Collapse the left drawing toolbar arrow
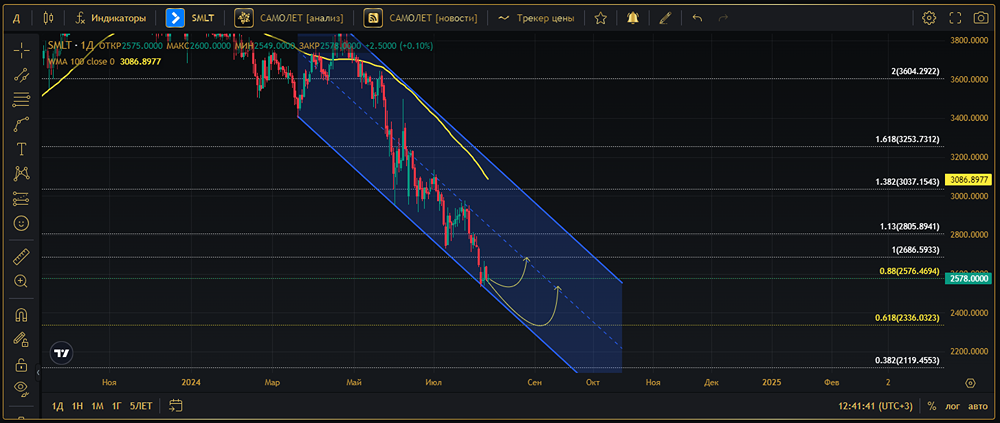The width and height of the screenshot is (1000, 423). coord(38,371)
